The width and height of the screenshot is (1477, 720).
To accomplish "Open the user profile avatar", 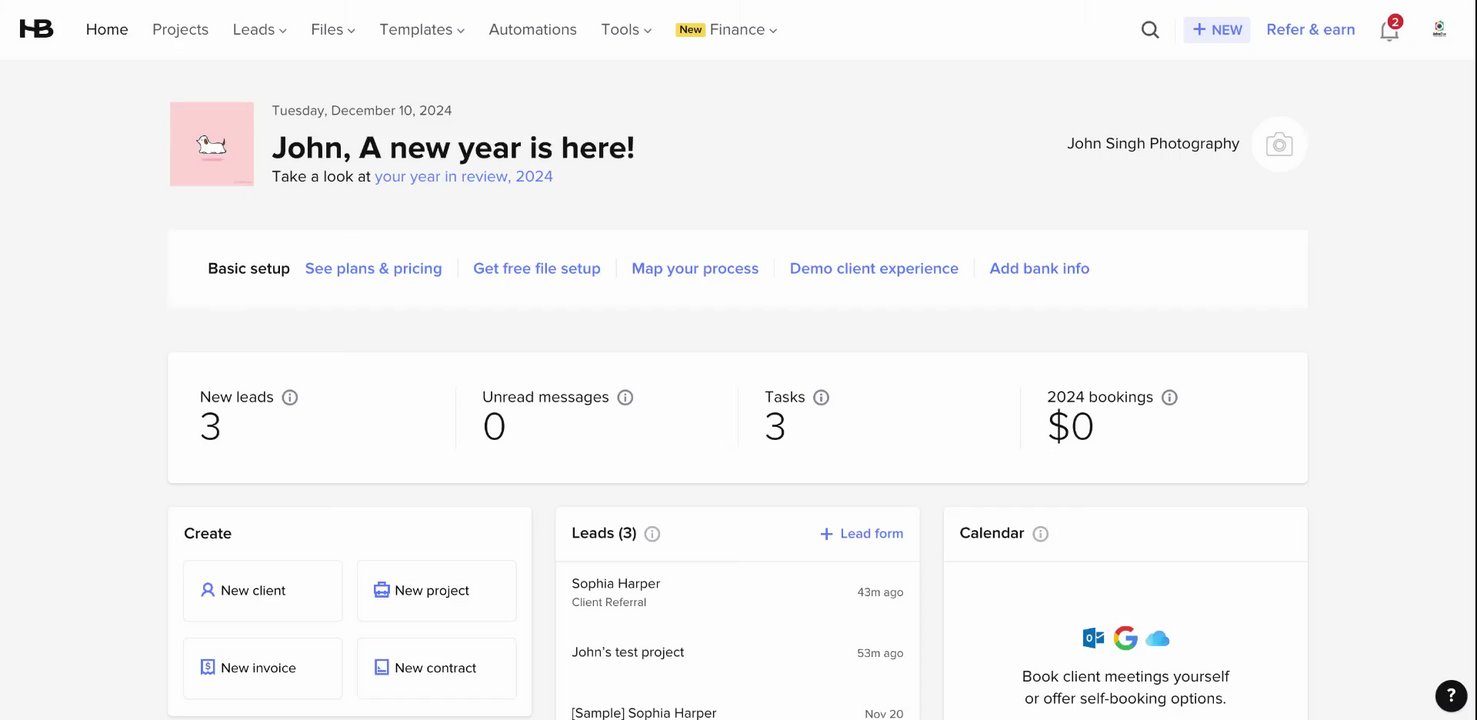I will [1439, 29].
